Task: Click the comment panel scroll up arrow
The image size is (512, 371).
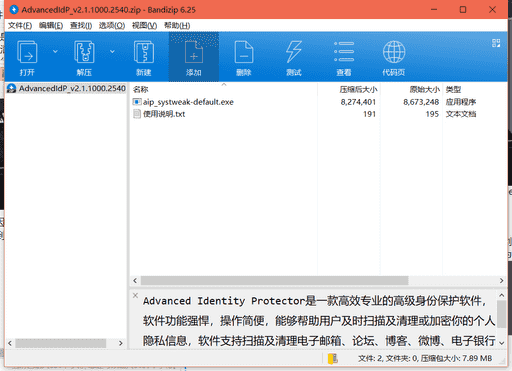Action: click(501, 296)
